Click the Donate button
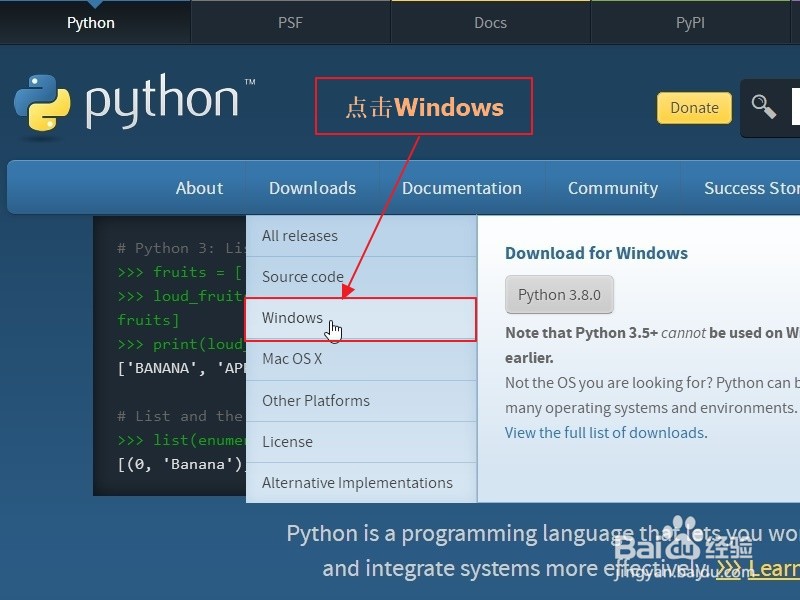Image resolution: width=800 pixels, height=600 pixels. (x=694, y=107)
